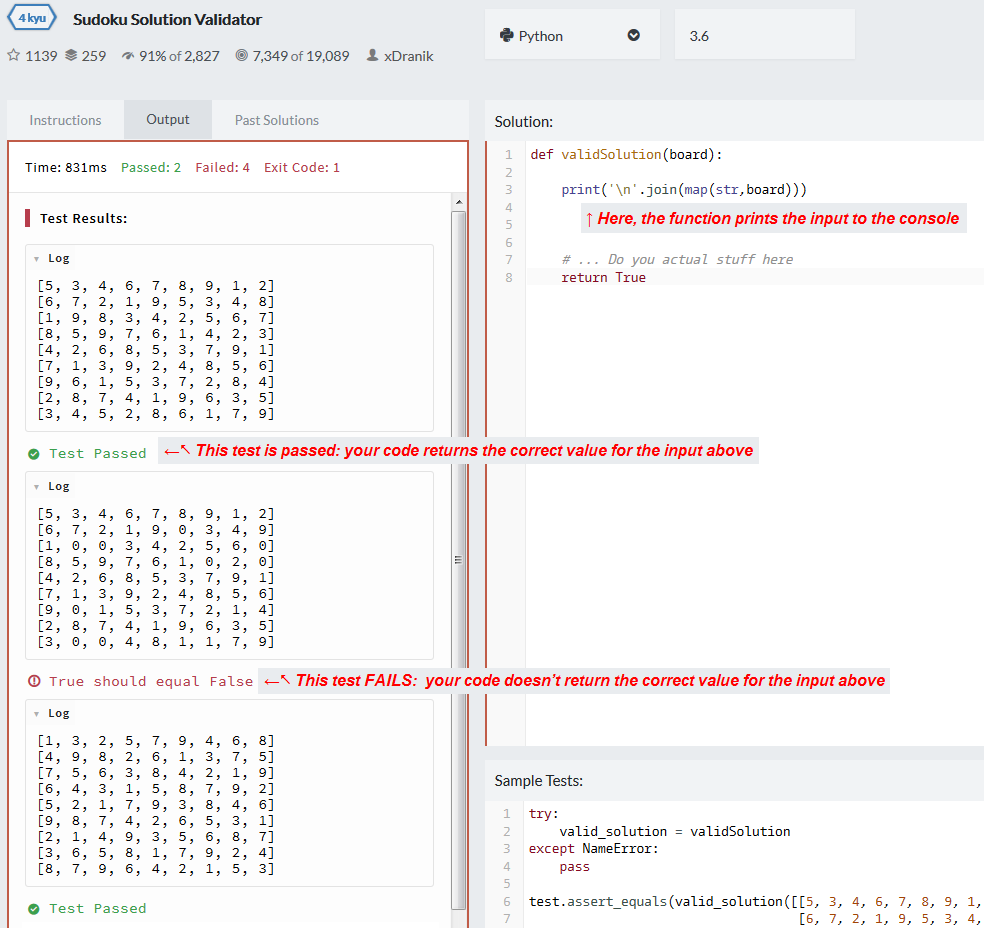
Task: Click the Python logo icon in language selector
Action: [x=506, y=35]
